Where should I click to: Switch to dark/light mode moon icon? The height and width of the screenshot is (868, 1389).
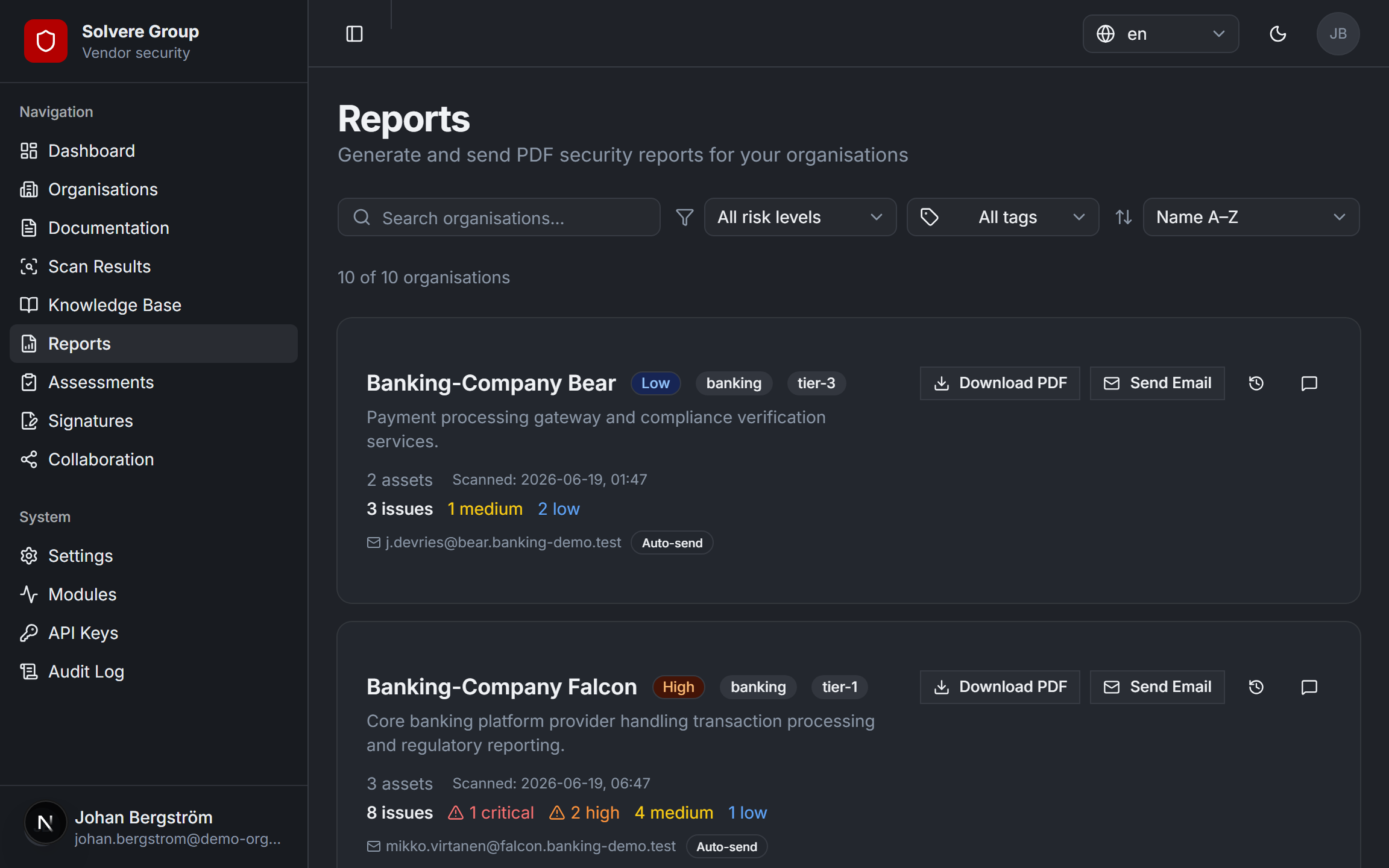(1278, 34)
